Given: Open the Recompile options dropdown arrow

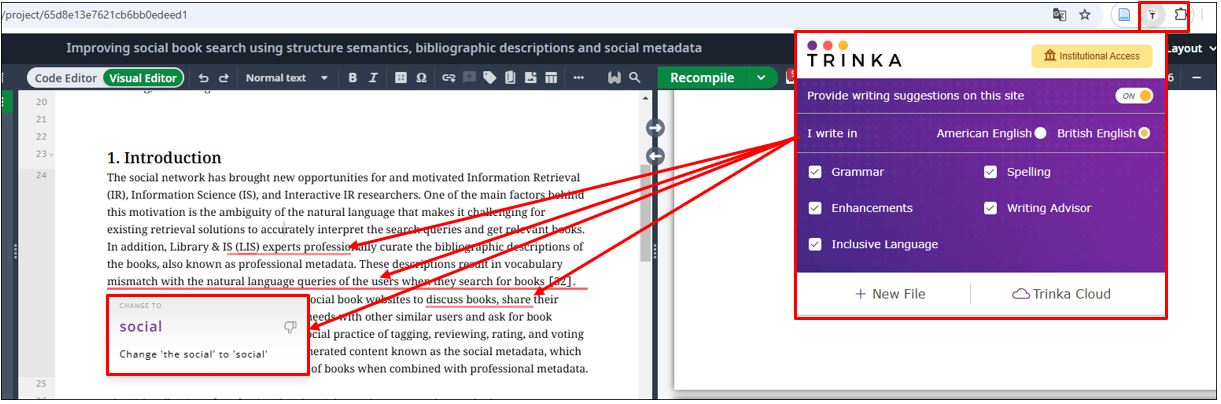Looking at the screenshot, I should click(761, 78).
